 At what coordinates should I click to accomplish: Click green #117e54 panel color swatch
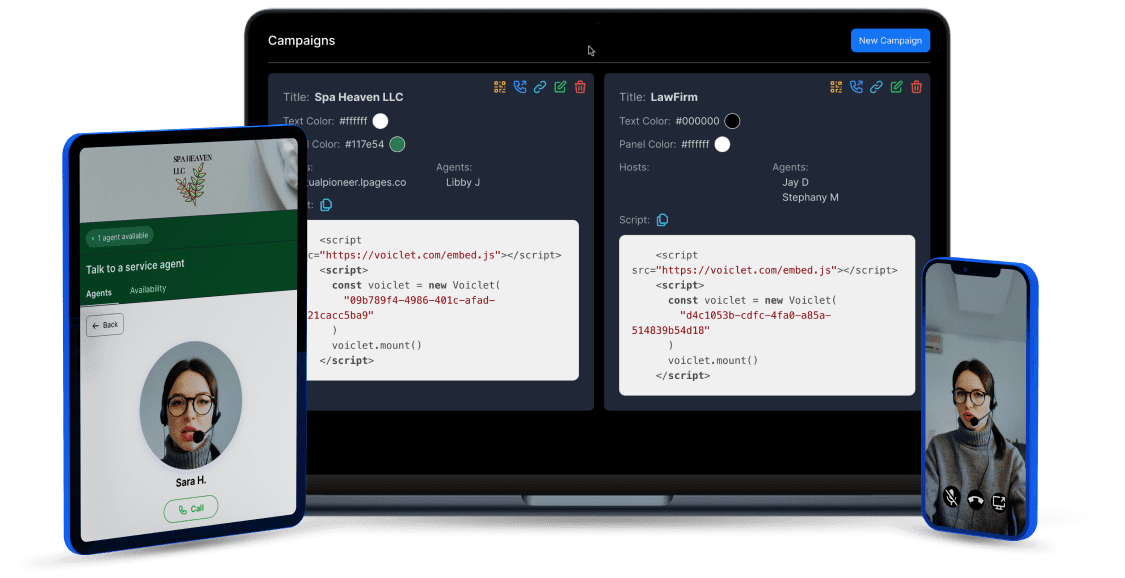(397, 144)
